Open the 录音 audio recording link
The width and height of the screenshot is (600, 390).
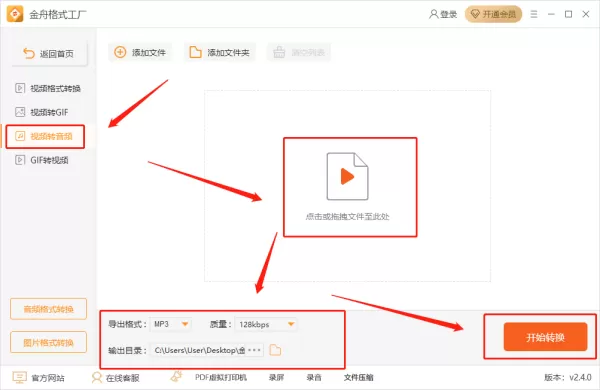point(314,378)
